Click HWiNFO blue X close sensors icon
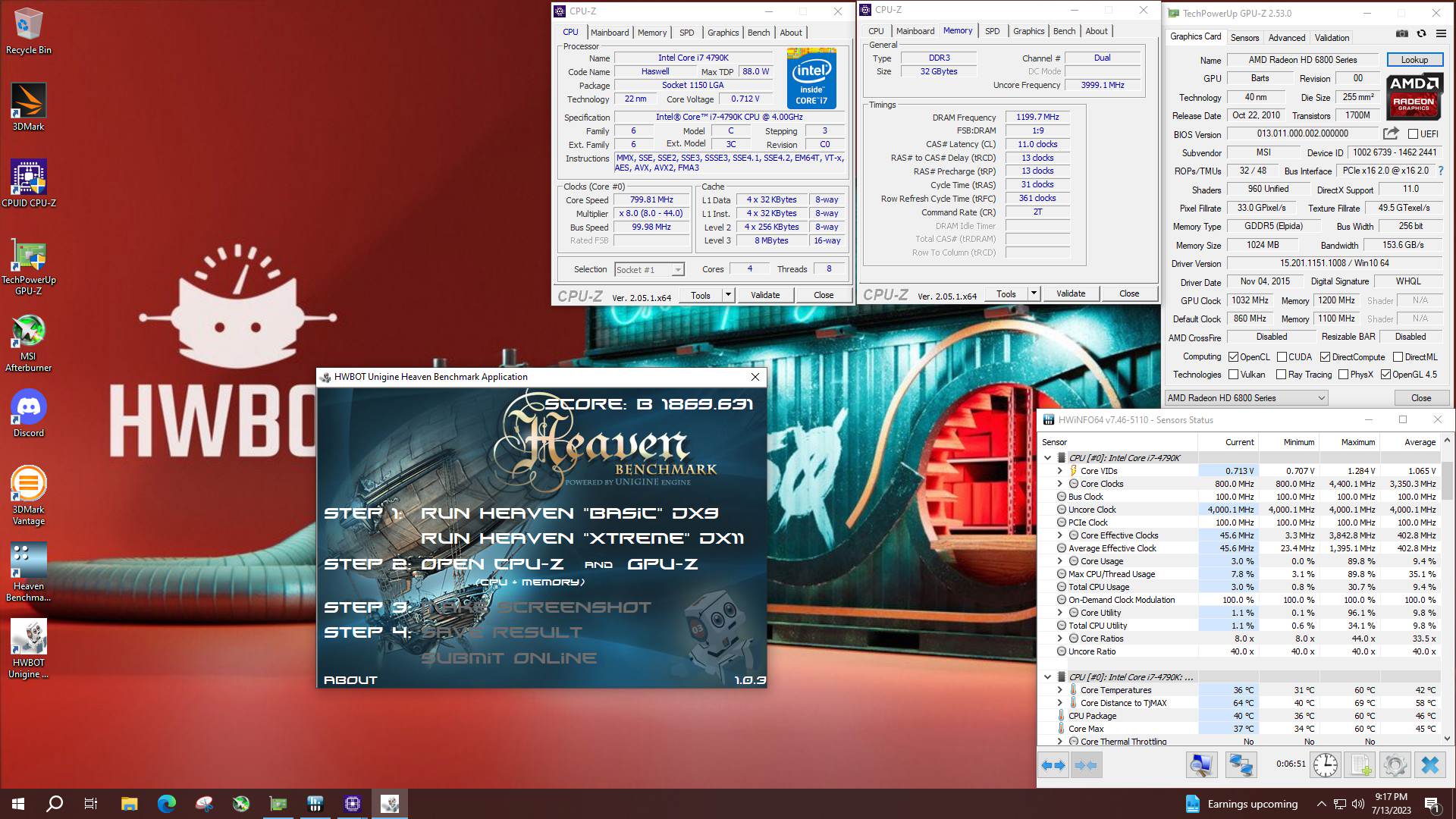 click(x=1429, y=765)
